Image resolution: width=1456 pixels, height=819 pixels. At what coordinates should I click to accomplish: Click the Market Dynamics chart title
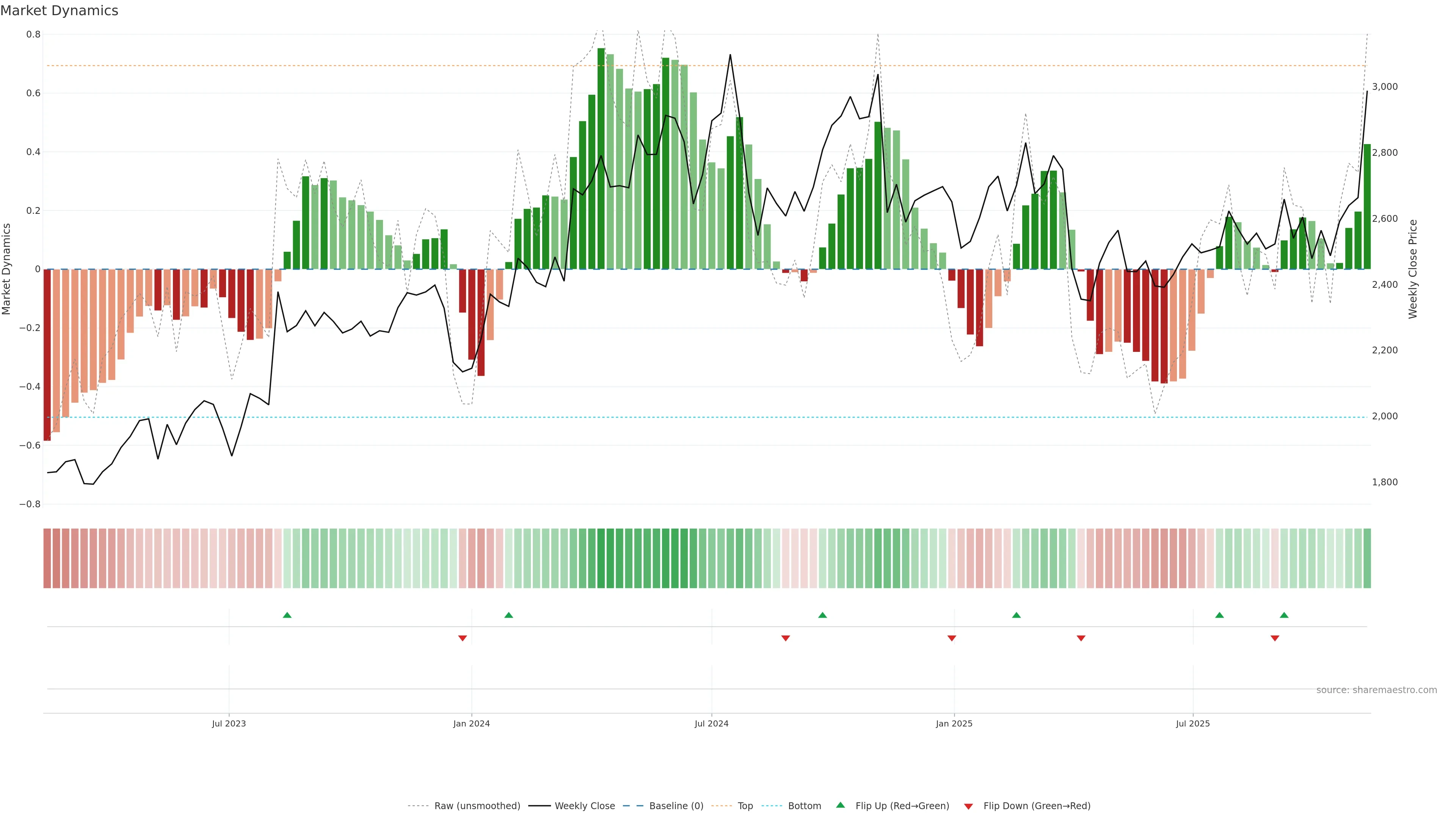click(60, 11)
